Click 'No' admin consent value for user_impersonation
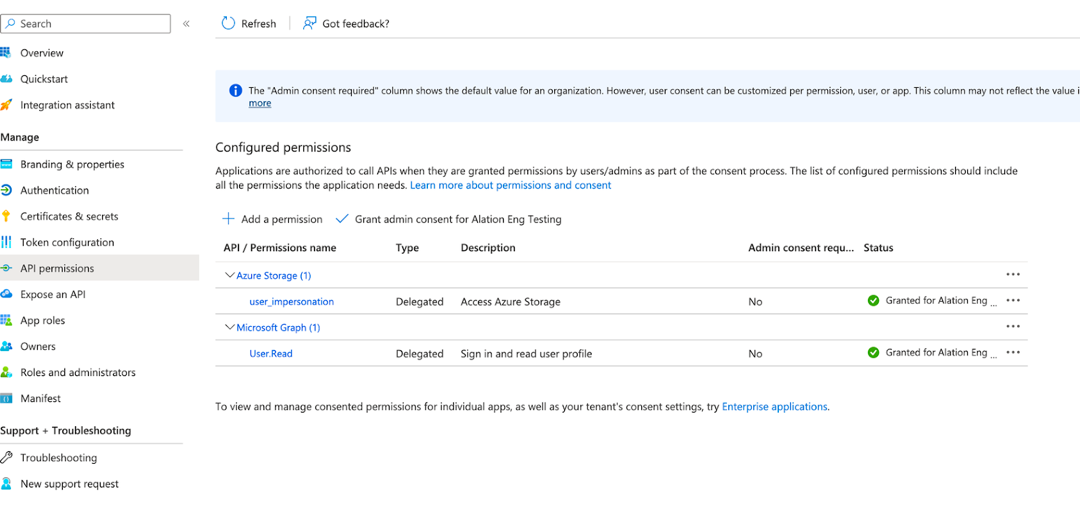Image resolution: width=1080 pixels, height=514 pixels. point(756,301)
